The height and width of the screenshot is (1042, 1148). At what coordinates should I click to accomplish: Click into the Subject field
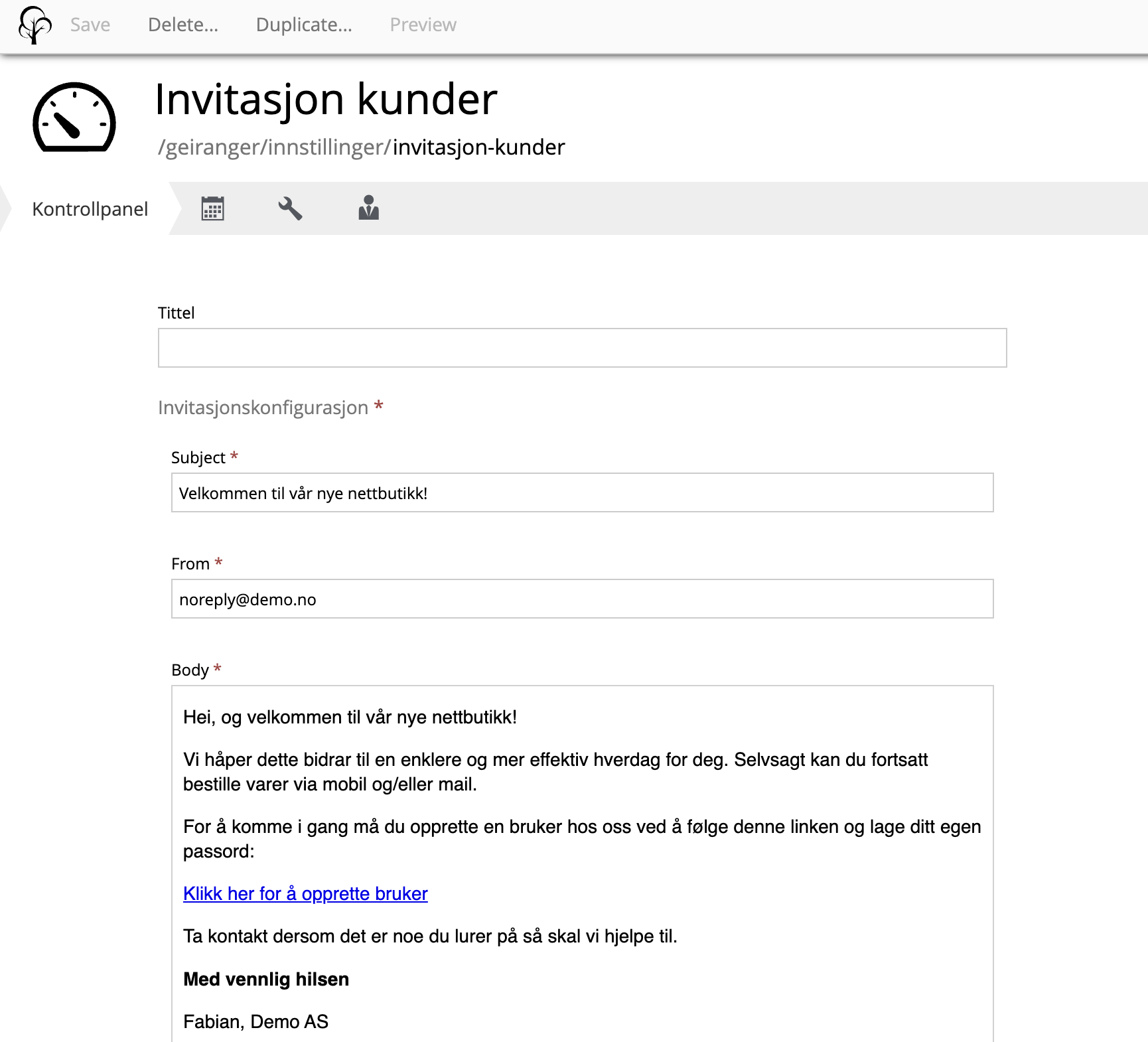point(582,492)
